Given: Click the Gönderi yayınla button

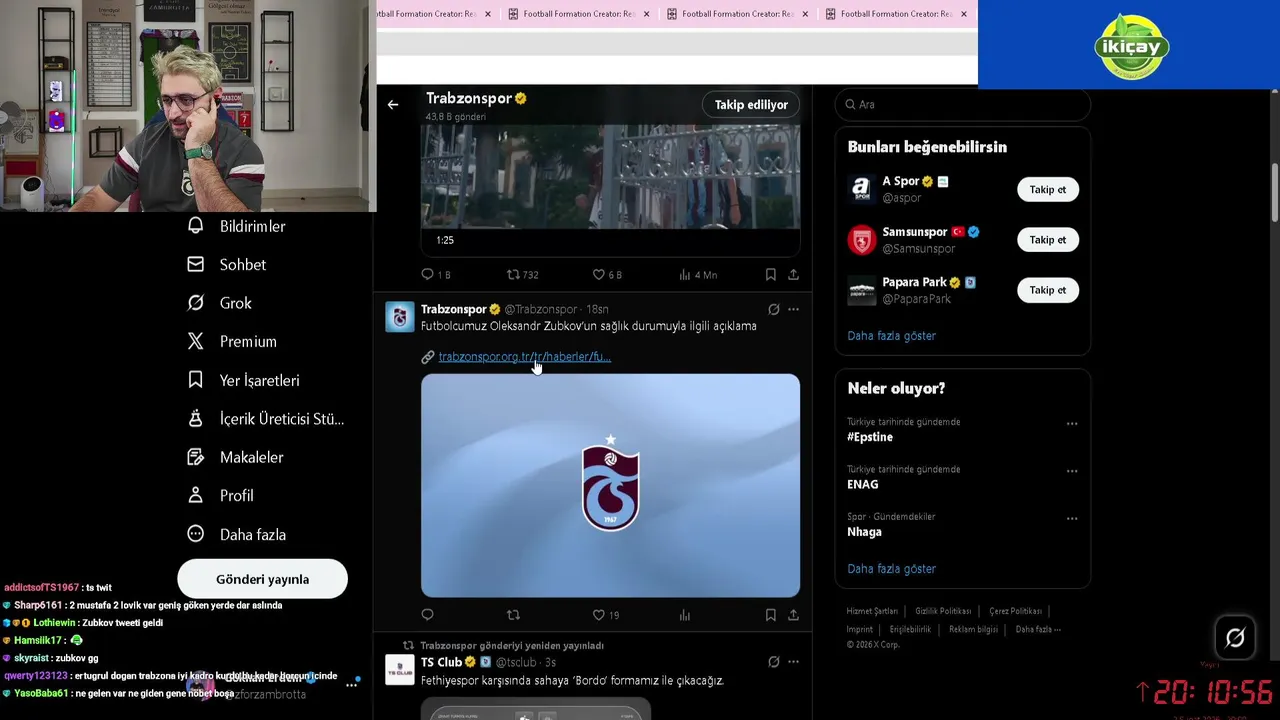Looking at the screenshot, I should coord(262,579).
